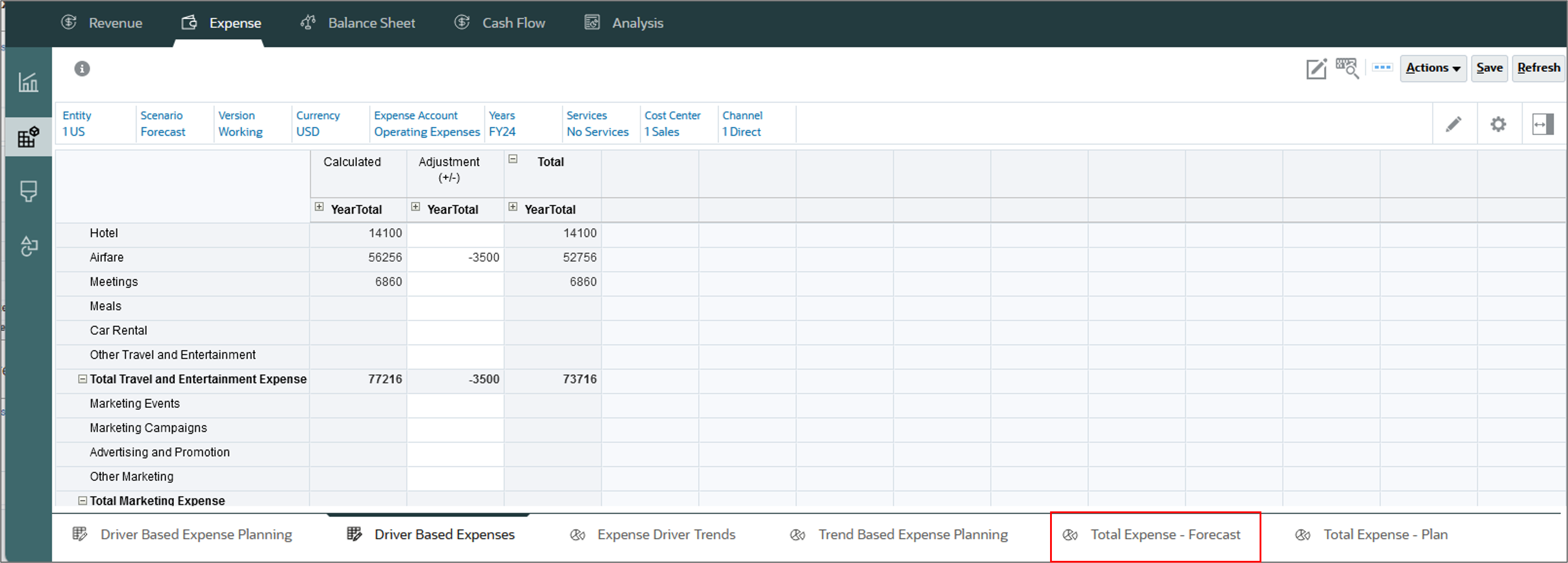The height and width of the screenshot is (563, 1568).
Task: Click the Channel 1 Direct link
Action: (x=742, y=123)
